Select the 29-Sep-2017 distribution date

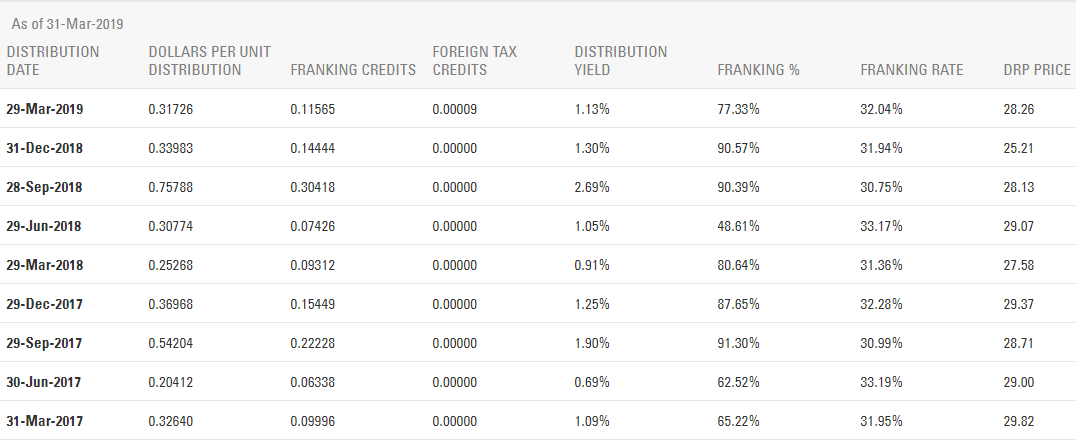44,344
